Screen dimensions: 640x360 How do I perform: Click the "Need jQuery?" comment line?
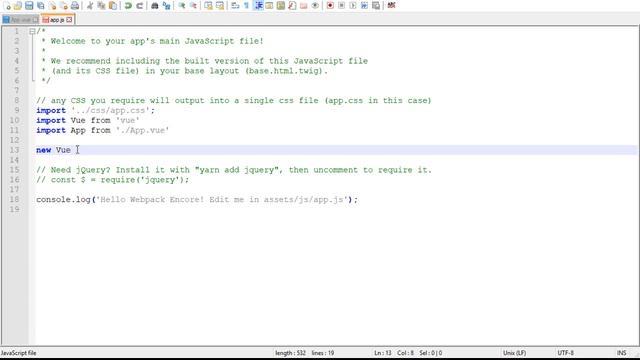(x=234, y=170)
